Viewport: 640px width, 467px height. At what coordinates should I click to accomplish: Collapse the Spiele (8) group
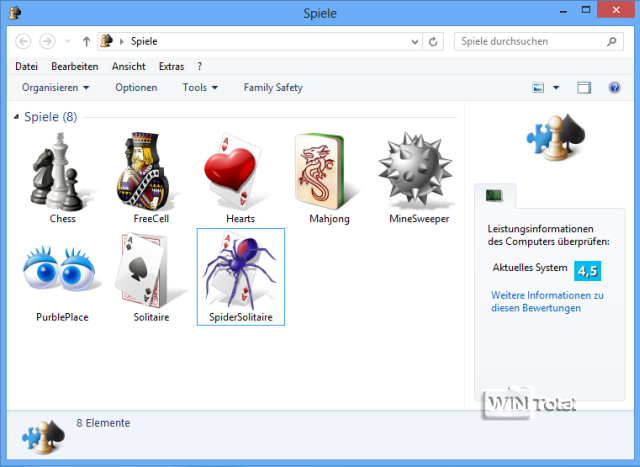(16, 117)
